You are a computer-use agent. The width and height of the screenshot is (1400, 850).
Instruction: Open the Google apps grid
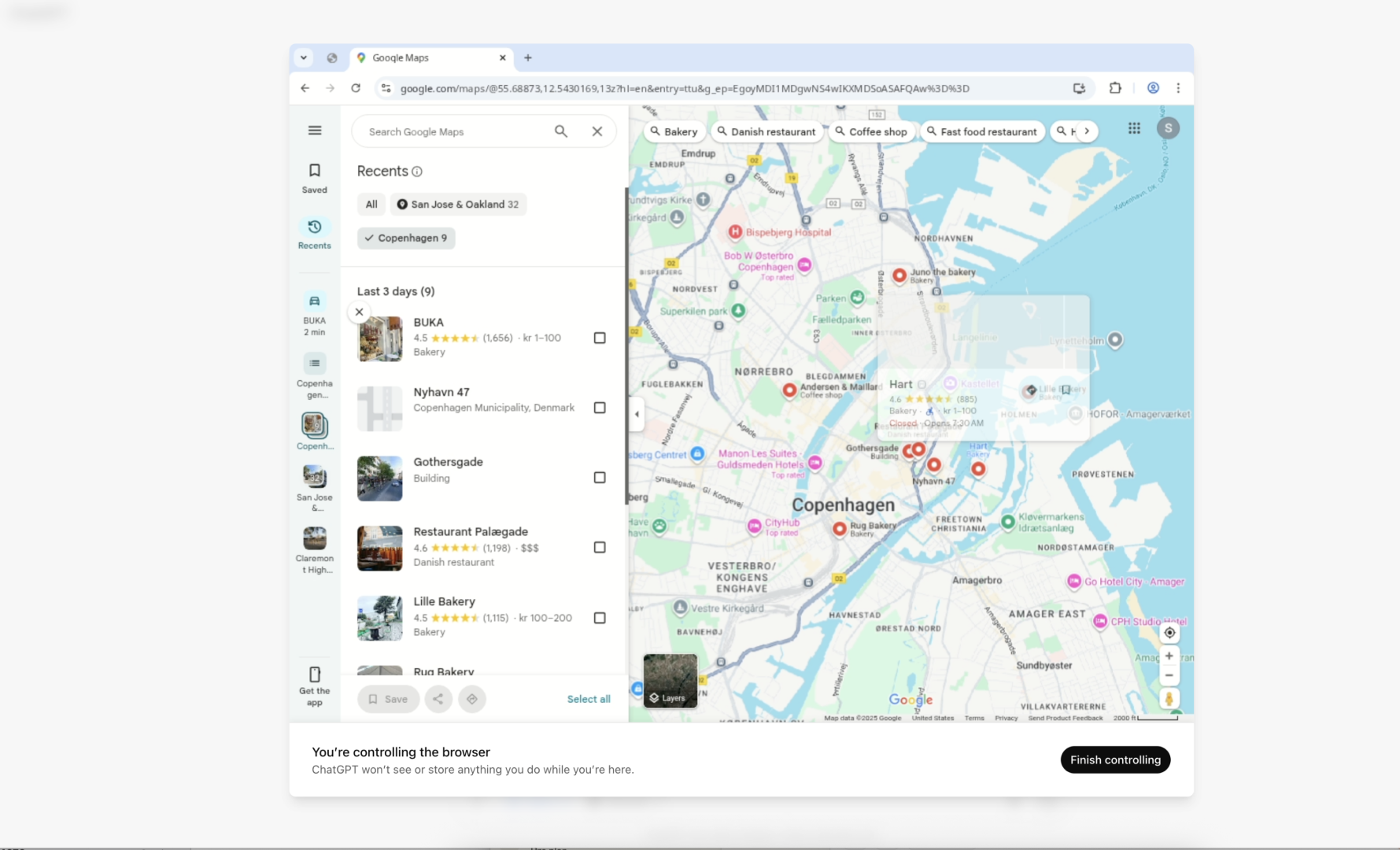[x=1134, y=128]
